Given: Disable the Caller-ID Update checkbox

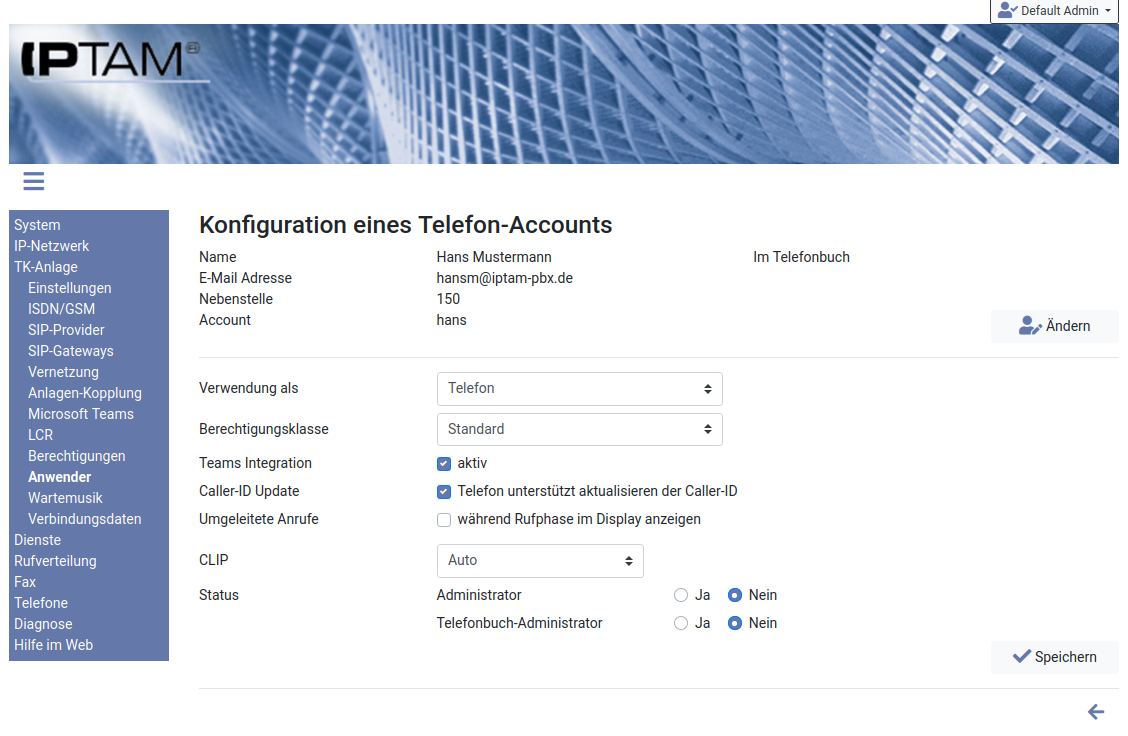Looking at the screenshot, I should [444, 492].
